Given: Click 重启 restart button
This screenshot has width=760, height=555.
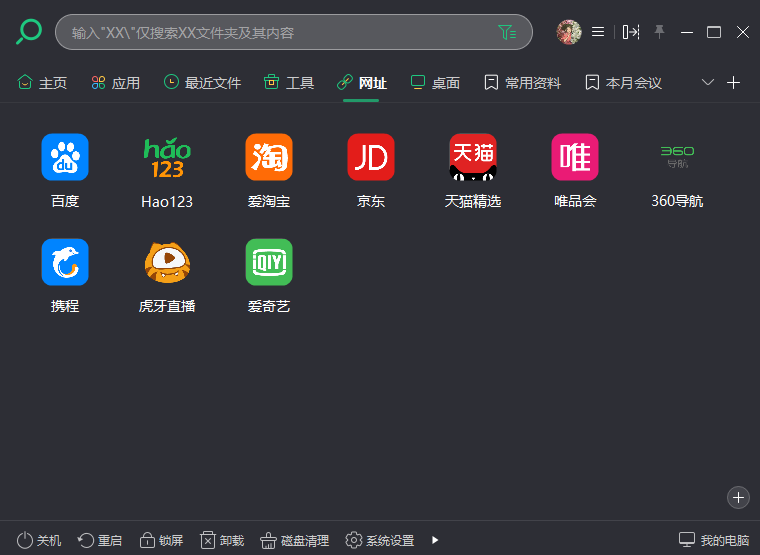Looking at the screenshot, I should [100, 540].
